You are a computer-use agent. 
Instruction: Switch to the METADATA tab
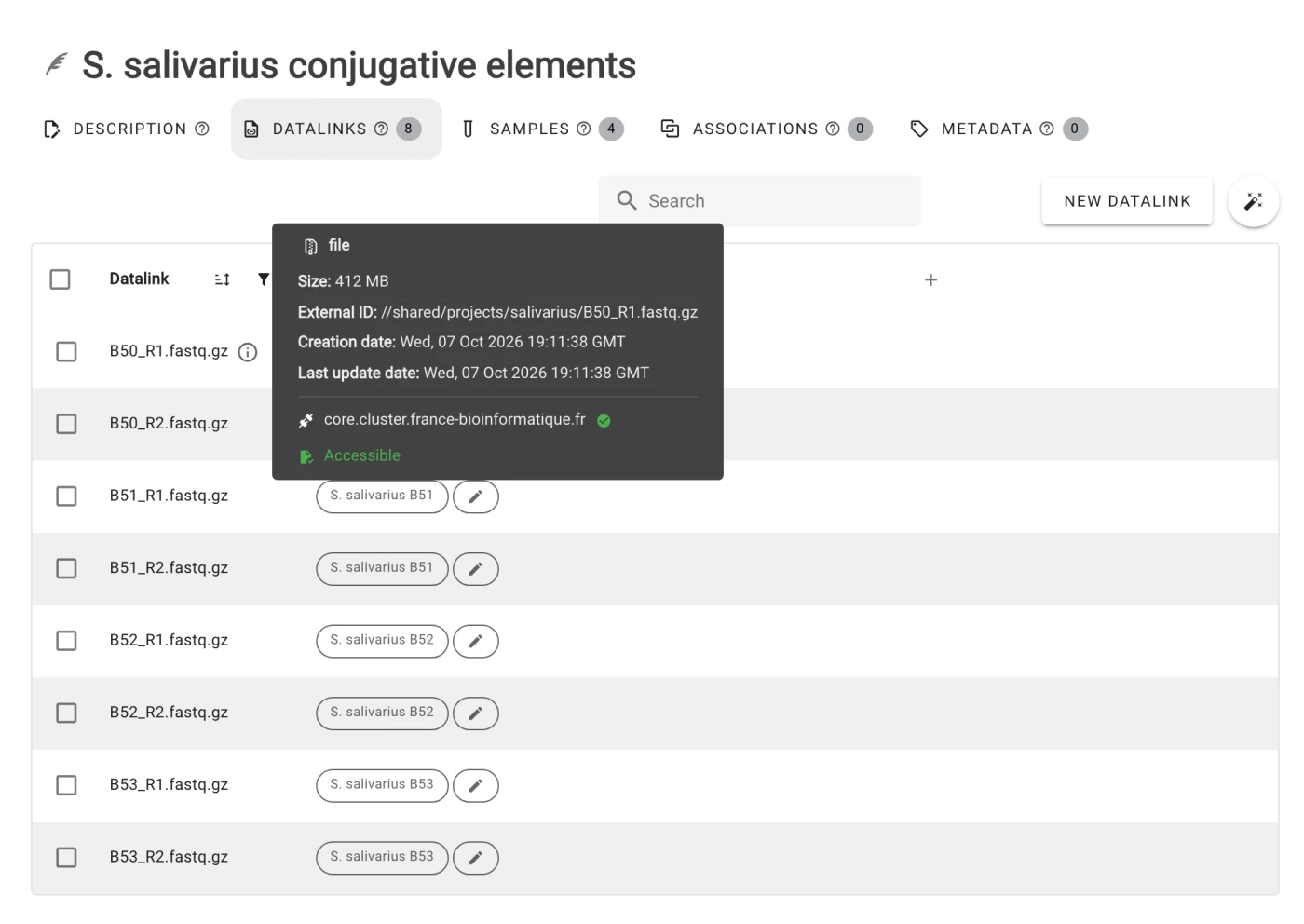[x=998, y=129]
